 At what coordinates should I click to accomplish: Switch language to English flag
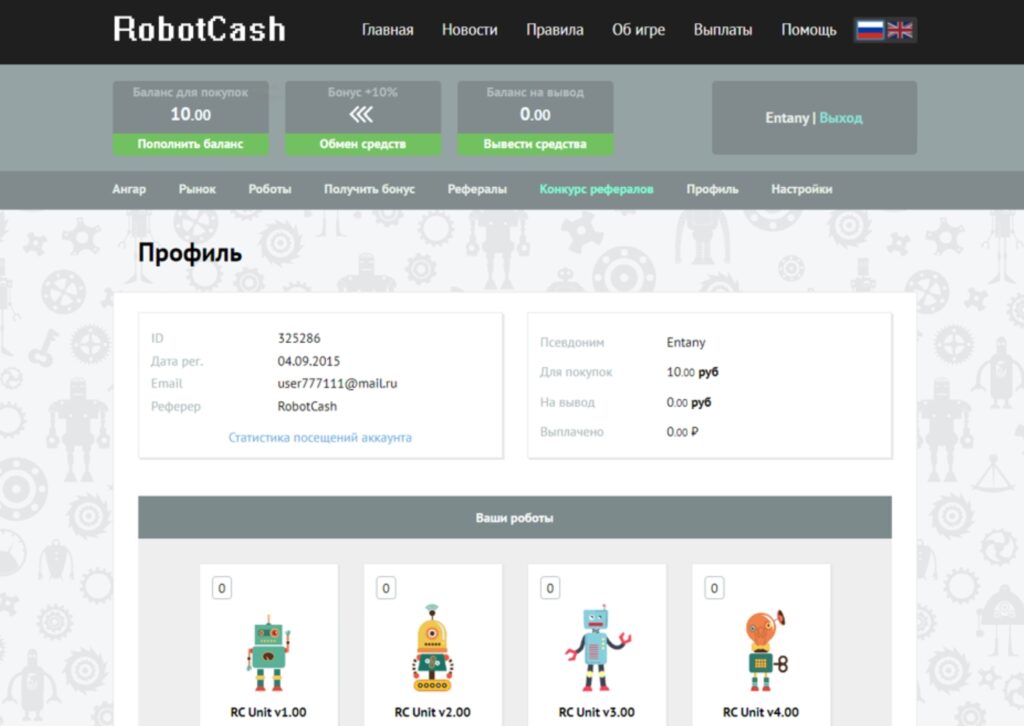click(x=900, y=30)
